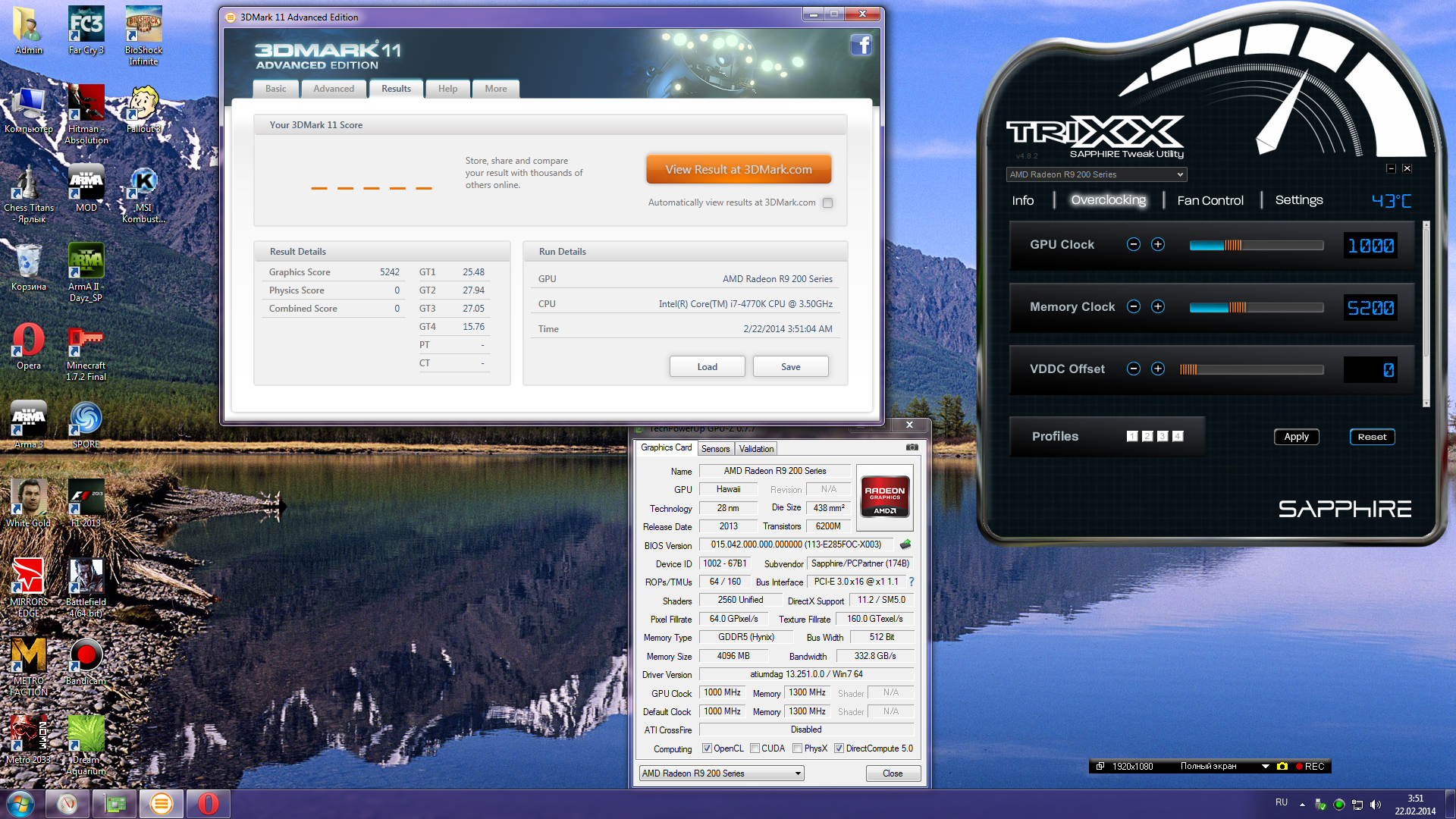Click the Facebook icon in 3DMark
The width and height of the screenshot is (1456, 819).
(861, 45)
